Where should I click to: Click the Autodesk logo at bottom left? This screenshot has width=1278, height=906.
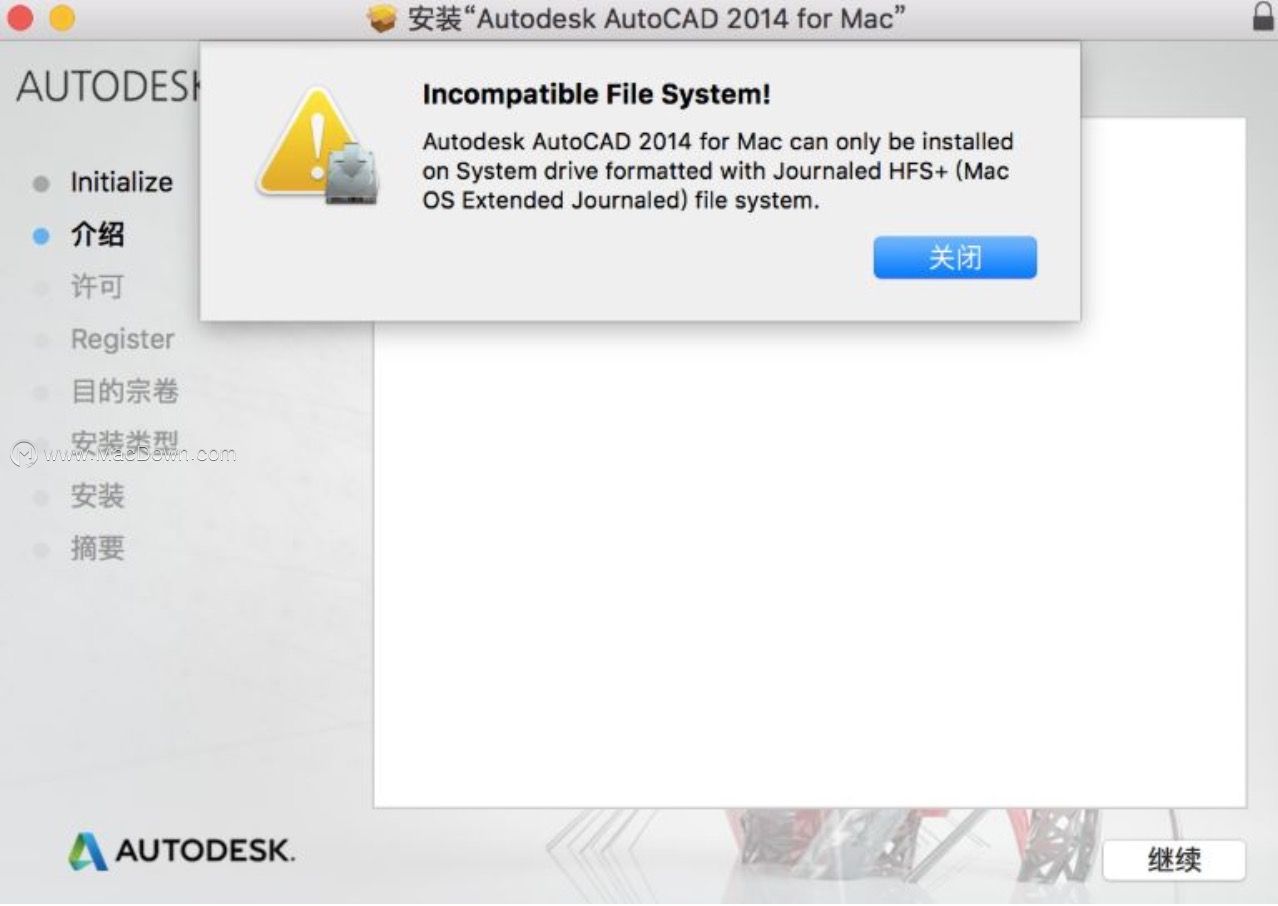tap(181, 851)
